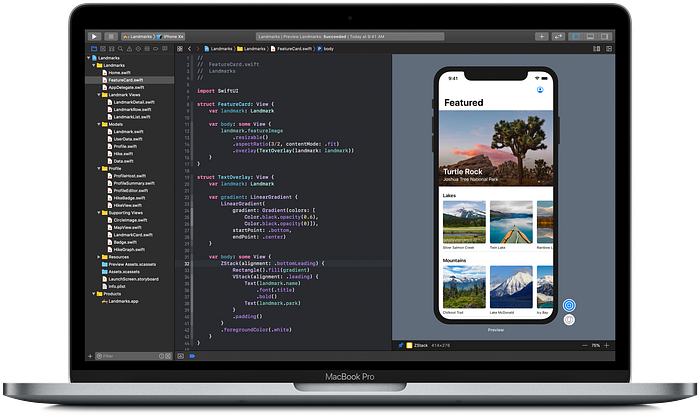
Task: Open the Find navigator magnifier icon
Action: 121,49
